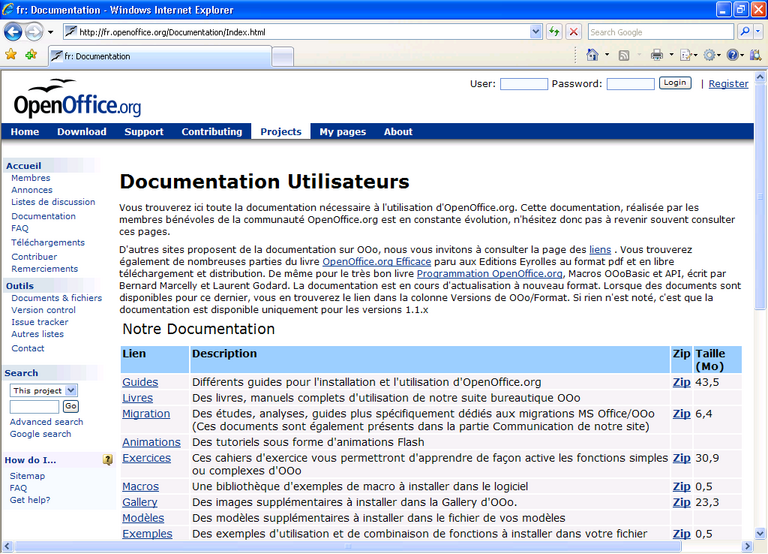
Task: Select the Projects navigation tab
Action: click(x=281, y=131)
